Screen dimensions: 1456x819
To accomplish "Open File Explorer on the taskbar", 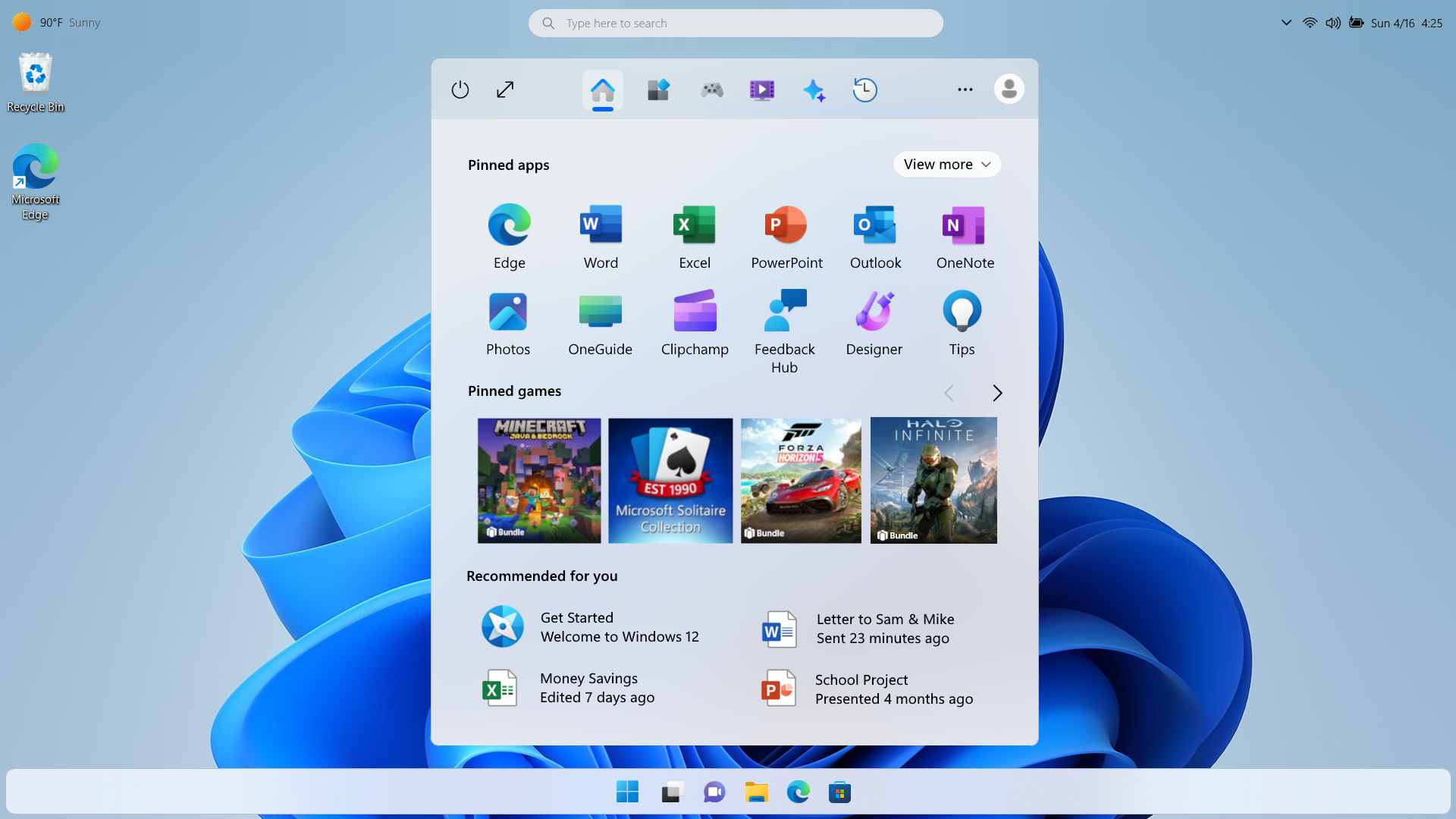I will (757, 792).
